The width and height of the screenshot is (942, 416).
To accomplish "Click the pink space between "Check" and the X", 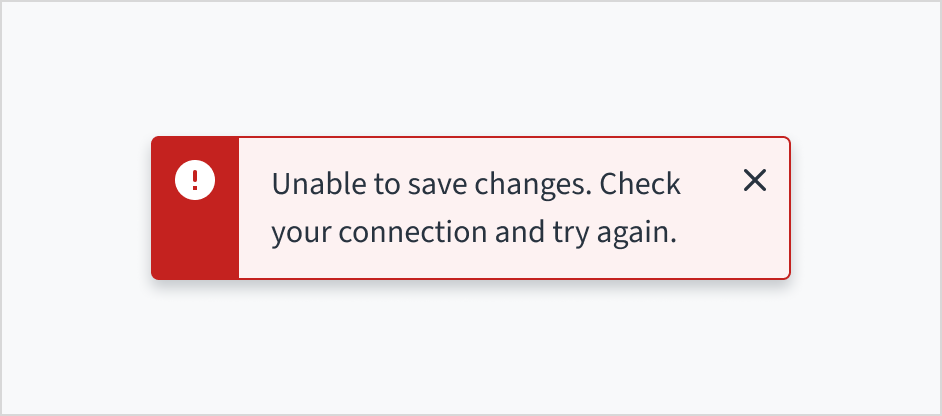I will point(712,185).
